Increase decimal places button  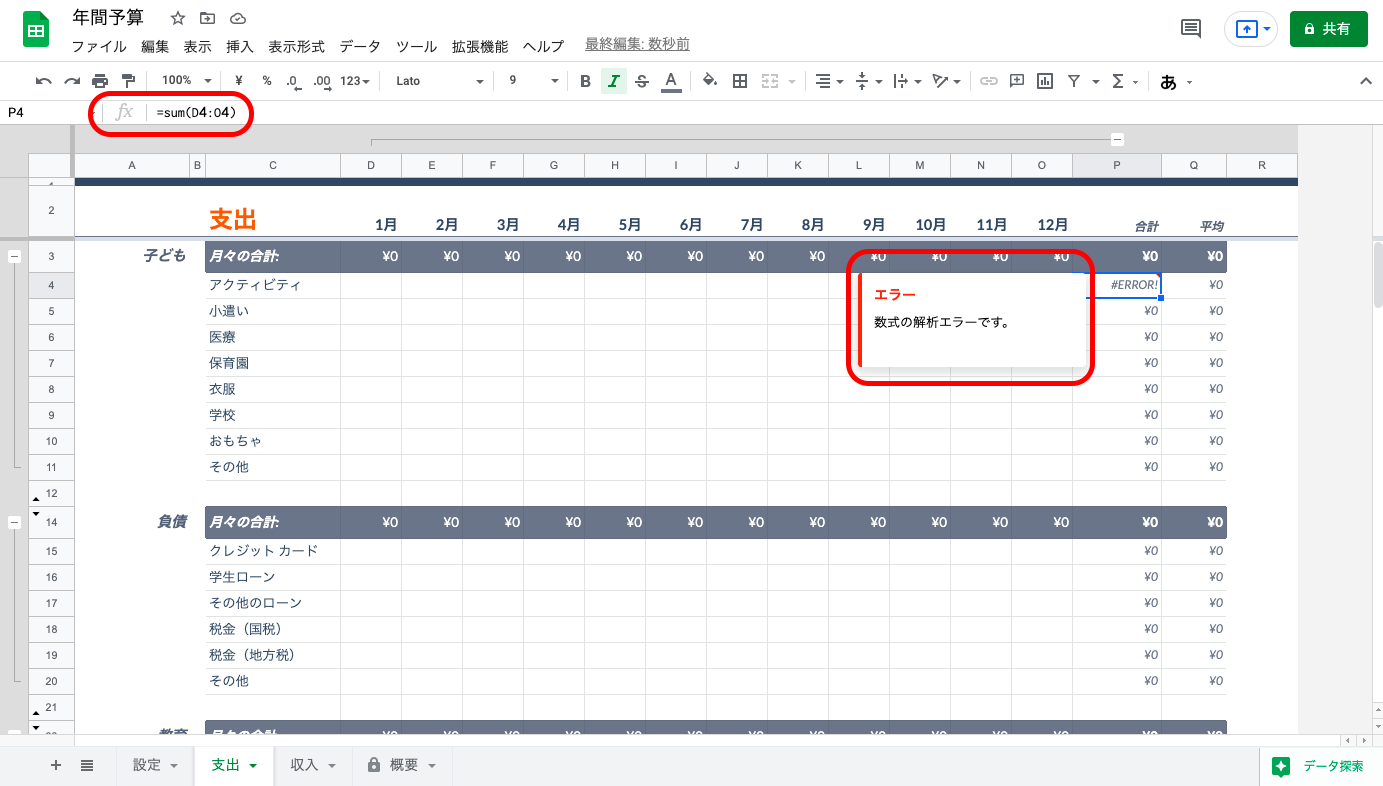[321, 81]
